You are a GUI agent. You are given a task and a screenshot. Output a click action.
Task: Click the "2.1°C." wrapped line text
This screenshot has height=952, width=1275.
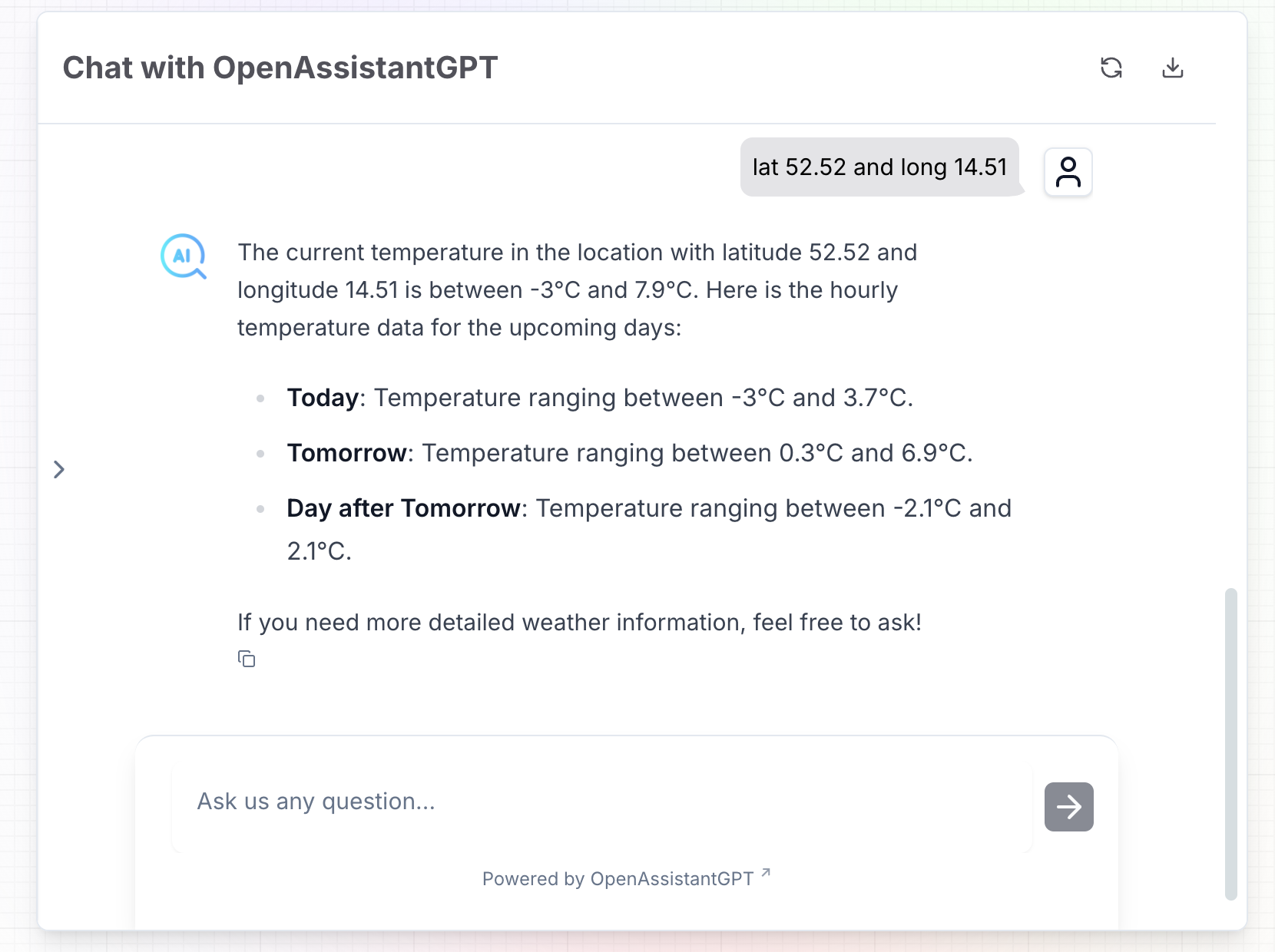(319, 551)
